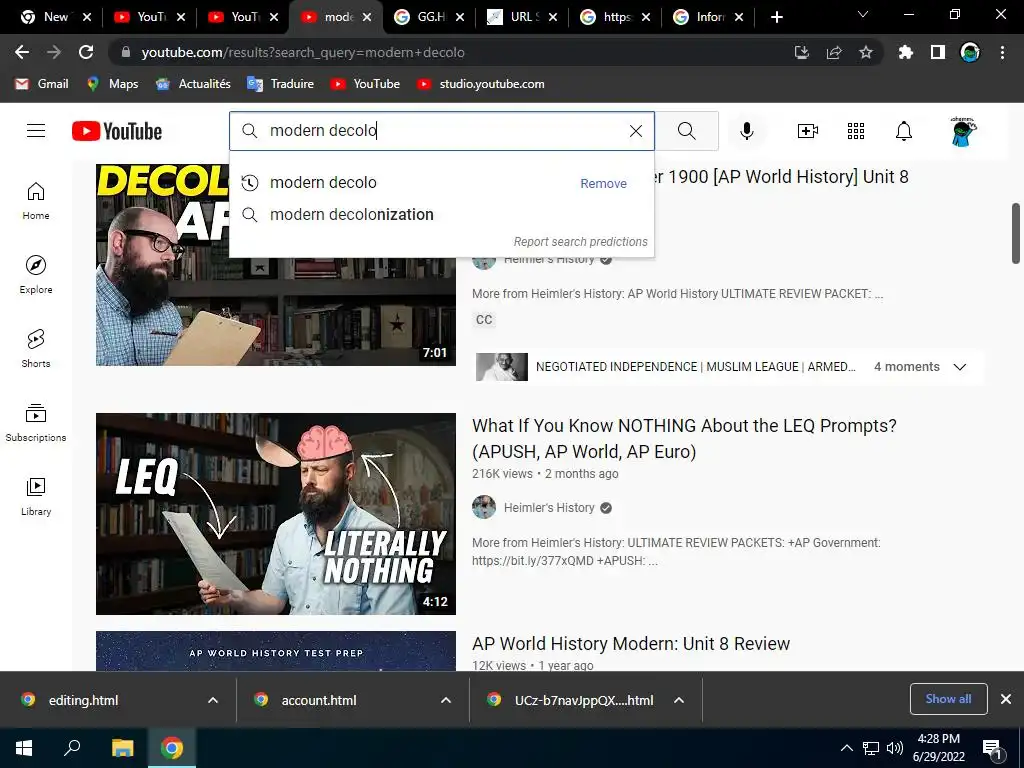The height and width of the screenshot is (768, 1024).
Task: Open the YouTube hamburger guide menu
Action: [x=36, y=131]
